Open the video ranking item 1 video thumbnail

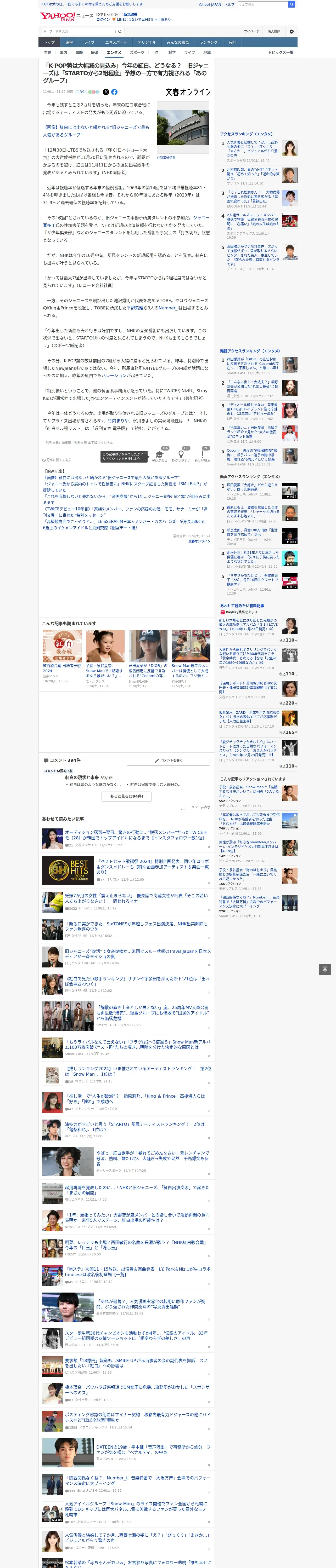coord(290,491)
